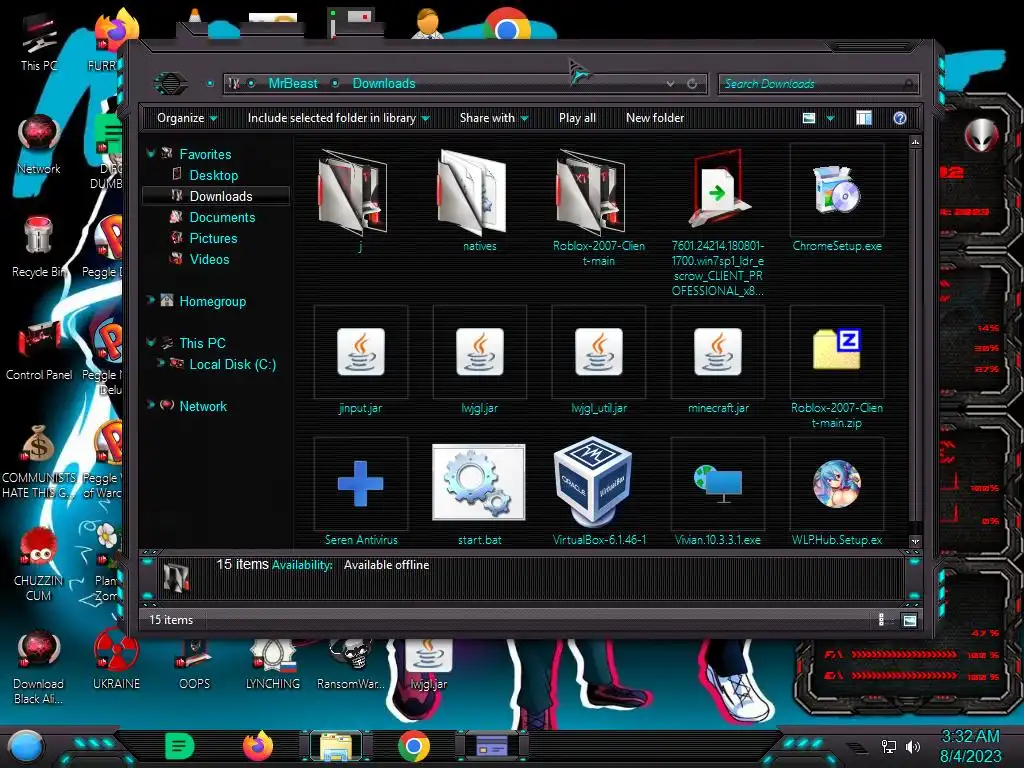Click the Search Downloads field
Viewport: 1024px width, 768px height.
(818, 84)
